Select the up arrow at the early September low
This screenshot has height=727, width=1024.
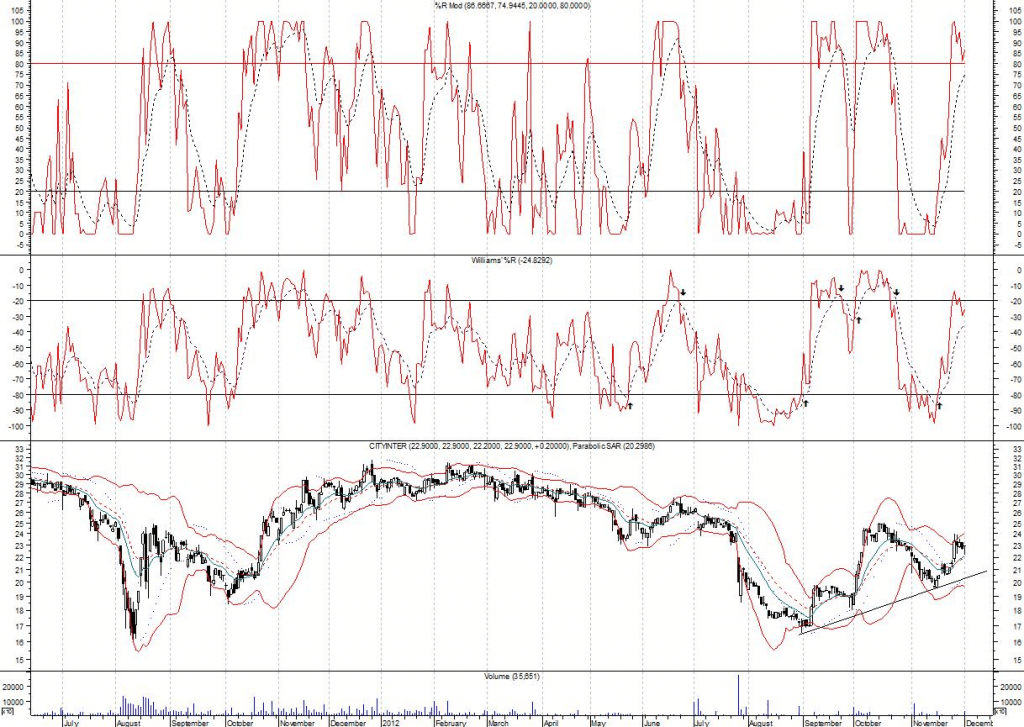805,403
